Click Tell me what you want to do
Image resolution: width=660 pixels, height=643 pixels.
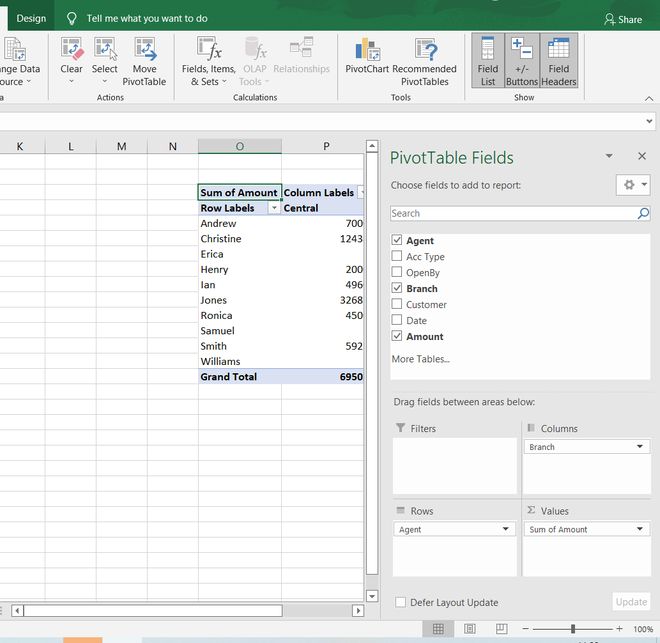pyautogui.click(x=146, y=19)
